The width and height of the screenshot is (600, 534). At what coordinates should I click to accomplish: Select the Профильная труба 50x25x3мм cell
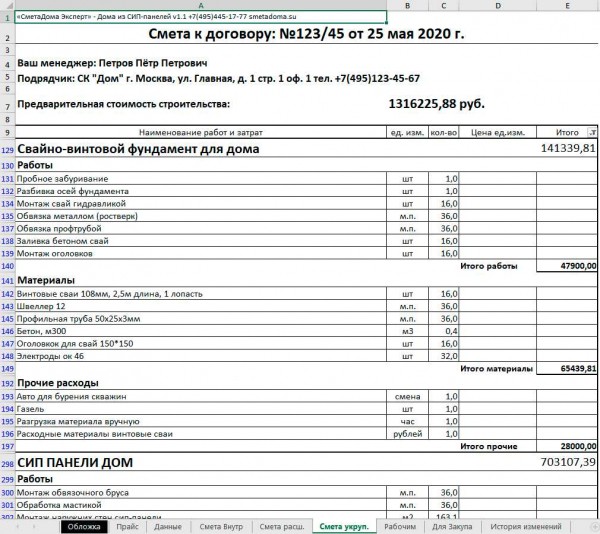(201, 319)
